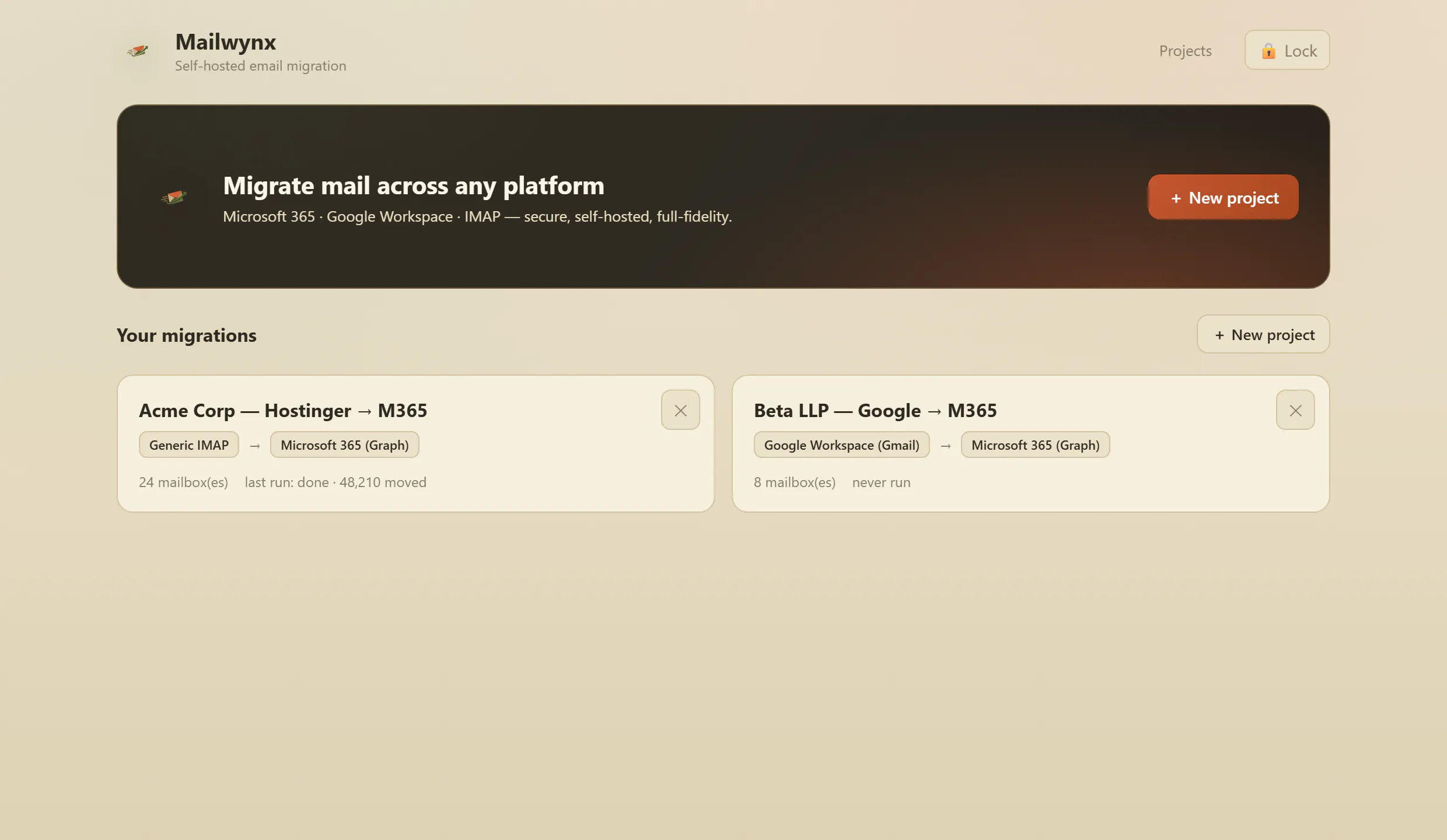This screenshot has height=840, width=1447.
Task: Open the Projects nav link
Action: pyautogui.click(x=1185, y=51)
